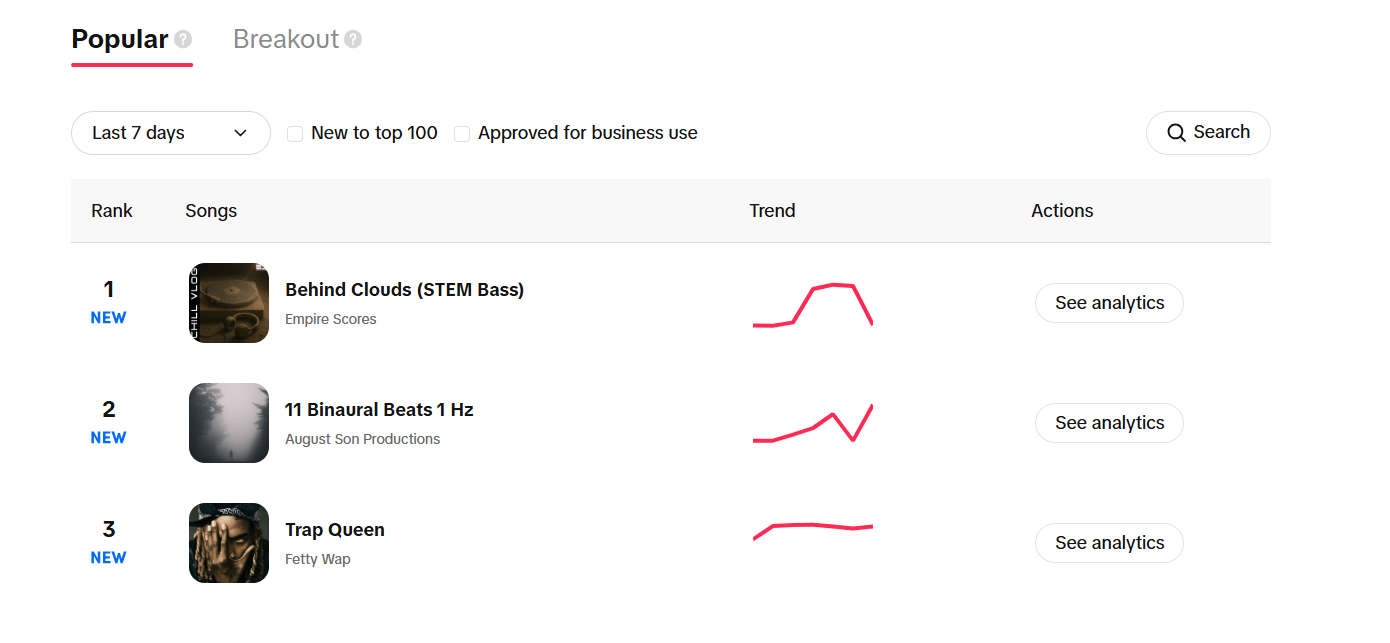The height and width of the screenshot is (643, 1390).
Task: Click the Behind Clouds trend sparkline
Action: tap(813, 304)
